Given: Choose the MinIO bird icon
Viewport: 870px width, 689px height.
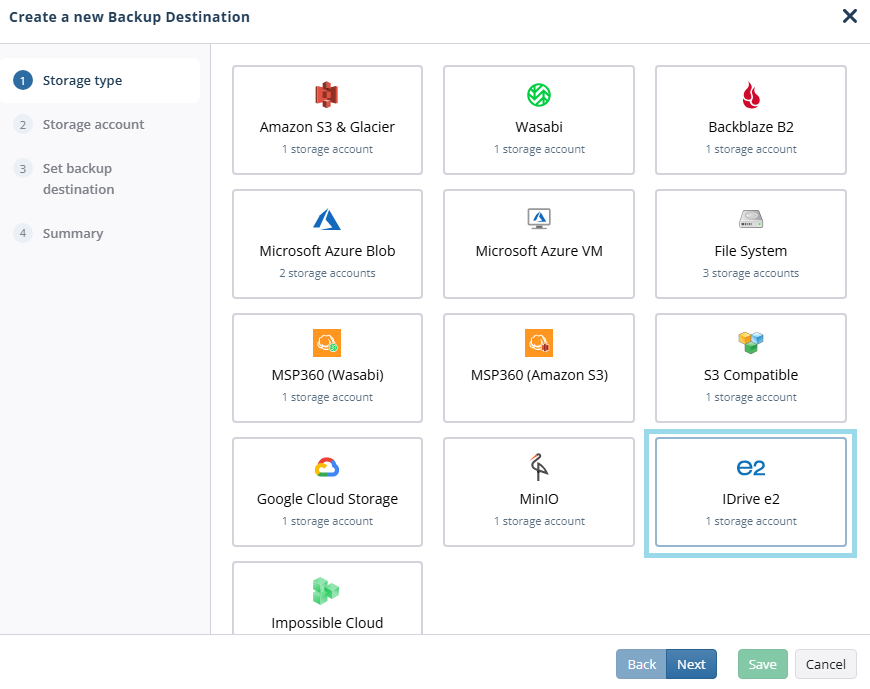Looking at the screenshot, I should 539,467.
